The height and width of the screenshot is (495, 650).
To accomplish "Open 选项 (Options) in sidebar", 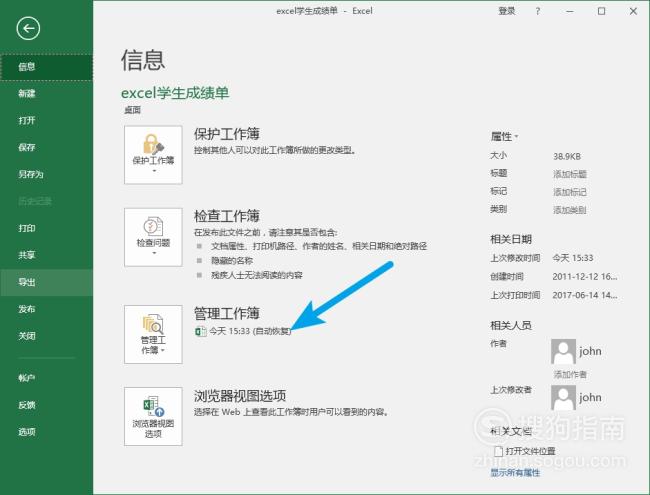I will (46, 432).
